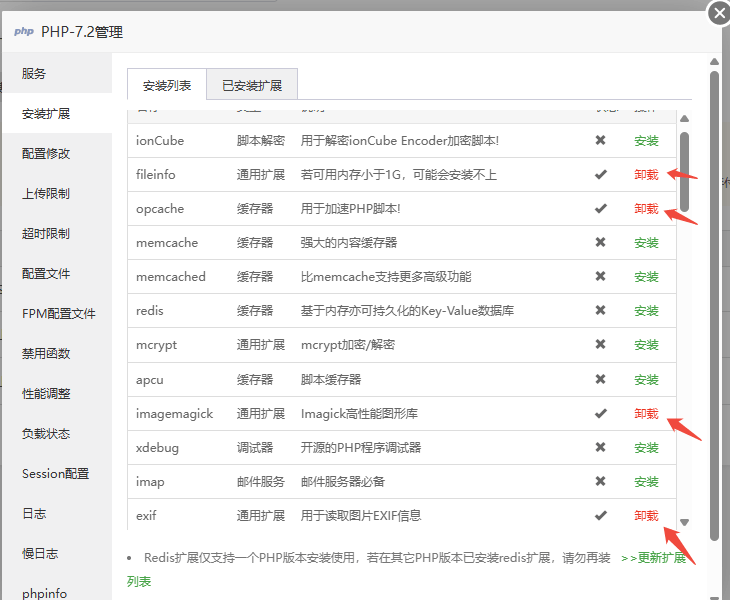Open FPM配置文件 section
The width and height of the screenshot is (730, 600).
pyautogui.click(x=59, y=313)
